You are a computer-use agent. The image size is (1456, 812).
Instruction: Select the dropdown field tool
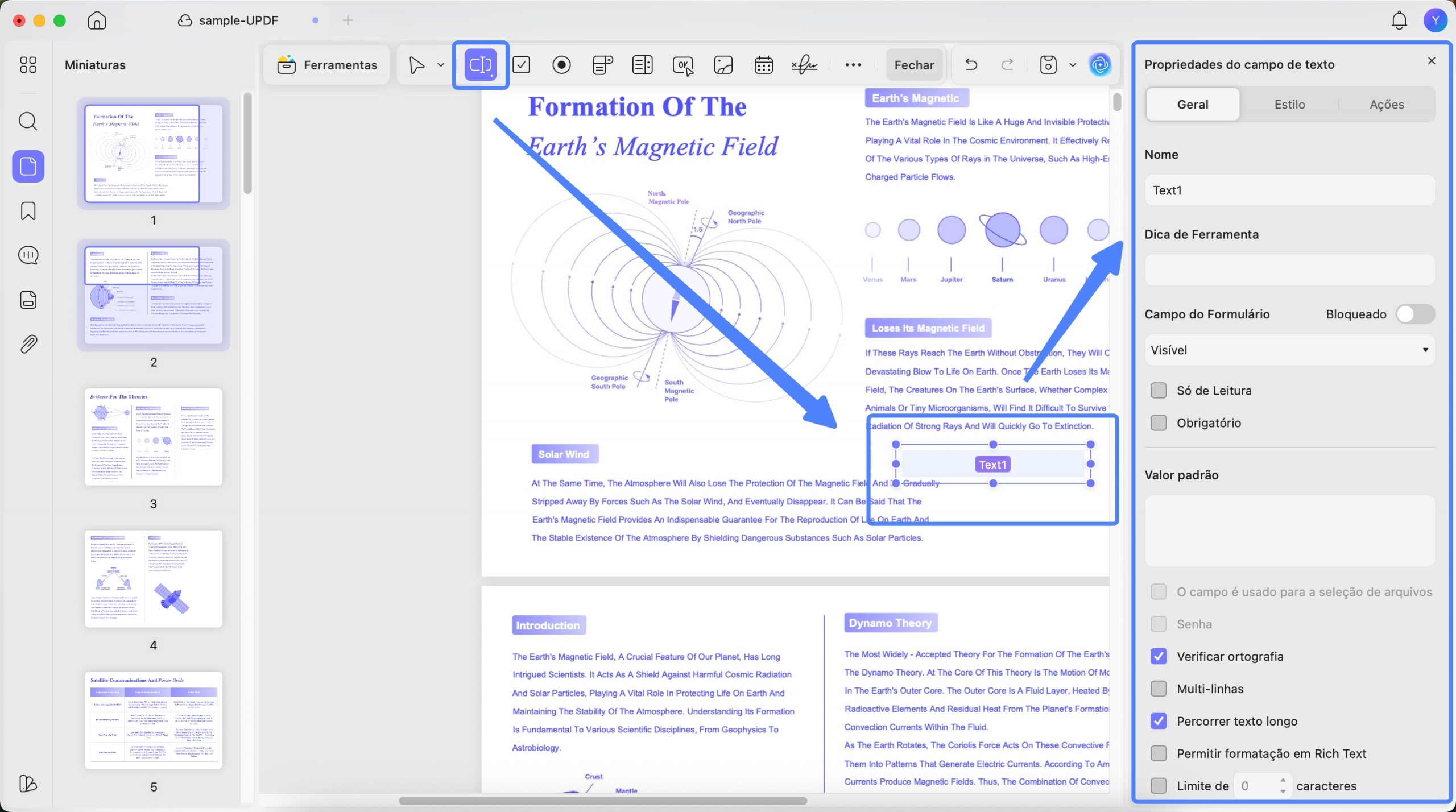click(x=602, y=65)
